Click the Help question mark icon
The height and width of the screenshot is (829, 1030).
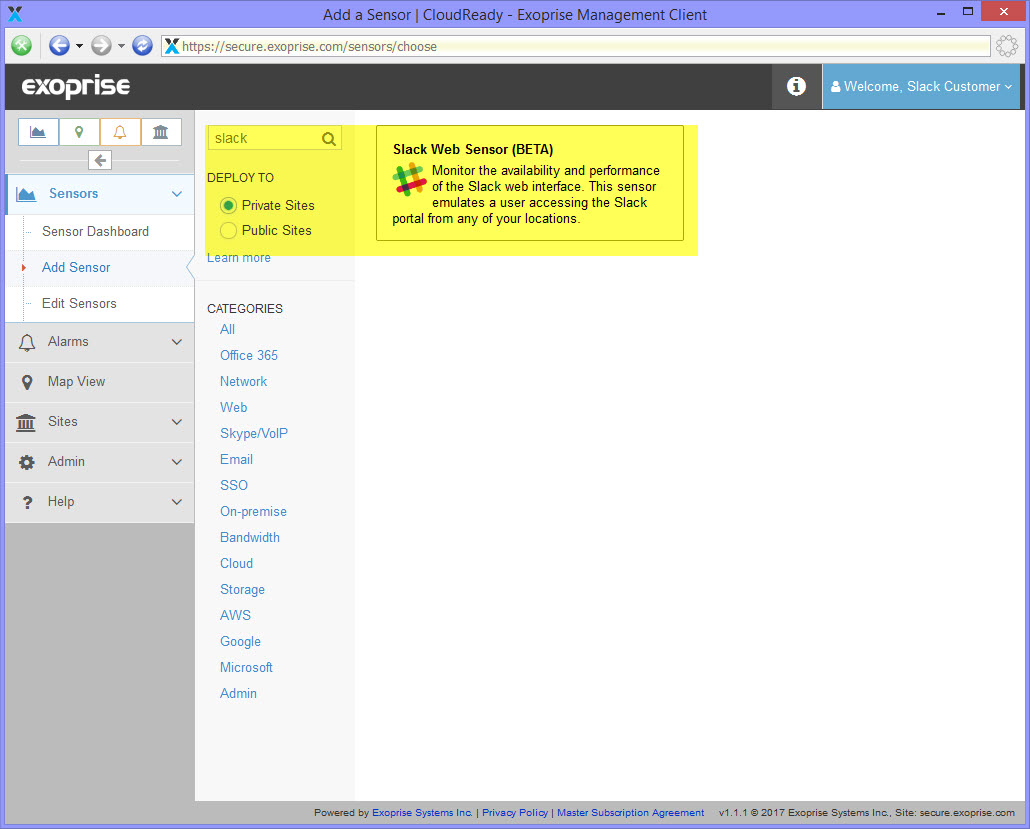(27, 503)
